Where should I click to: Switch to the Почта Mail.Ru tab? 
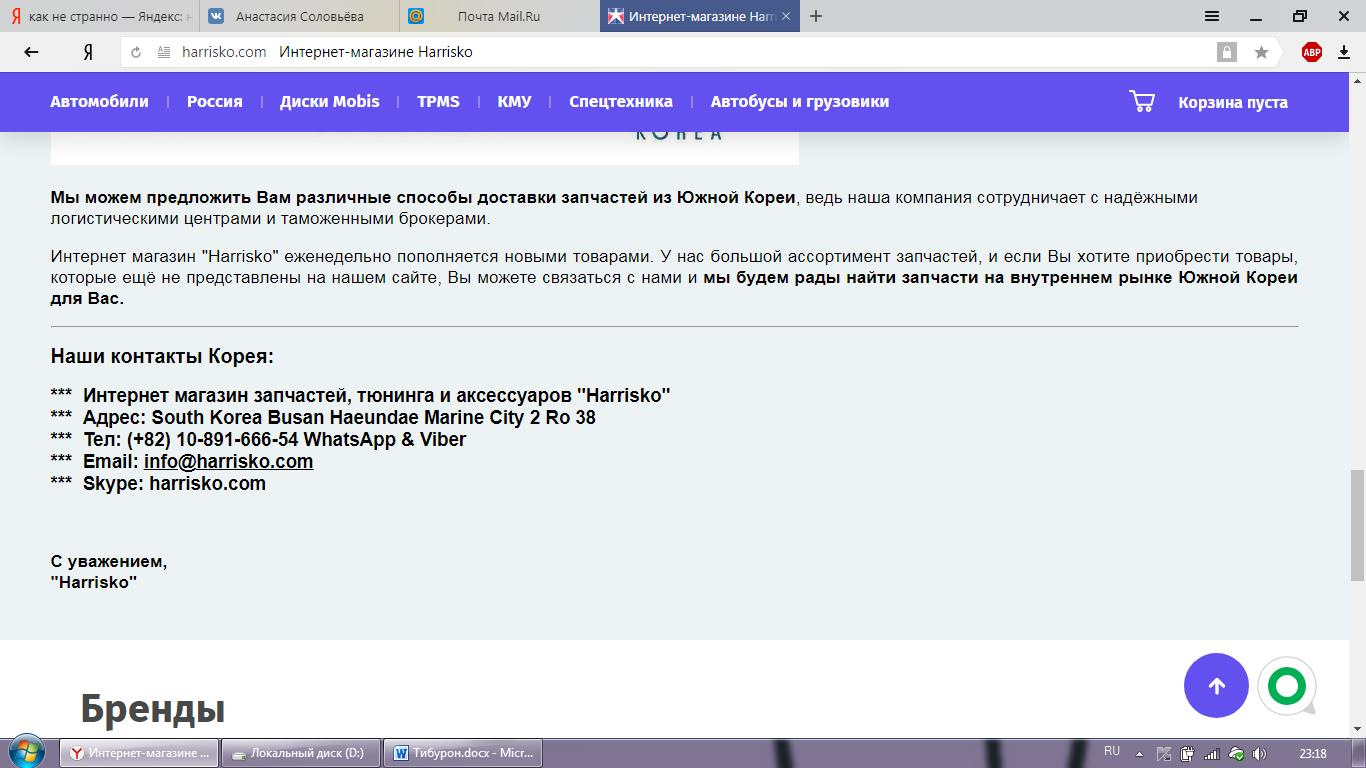[x=499, y=16]
